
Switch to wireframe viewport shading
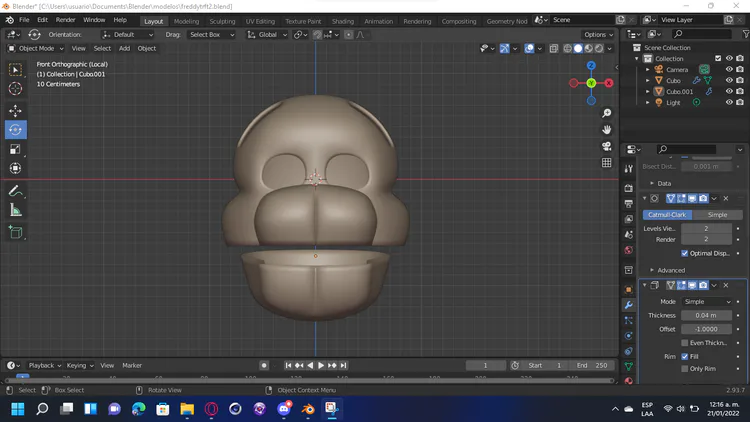[567, 48]
